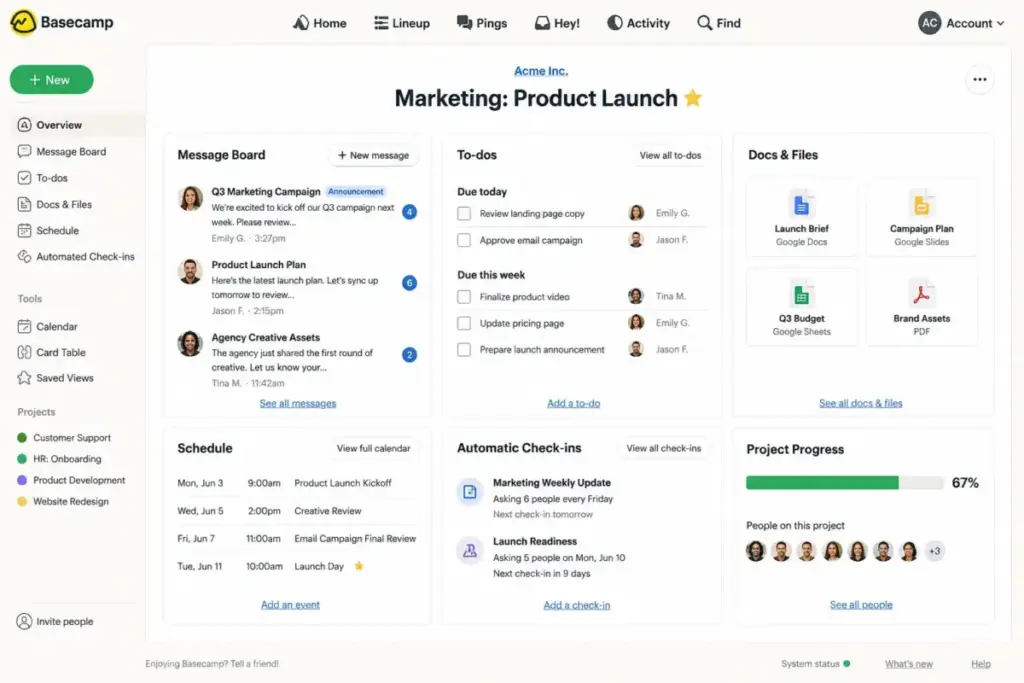The image size is (1024, 683).
Task: Open Hey! notifications menu
Action: 557,24
